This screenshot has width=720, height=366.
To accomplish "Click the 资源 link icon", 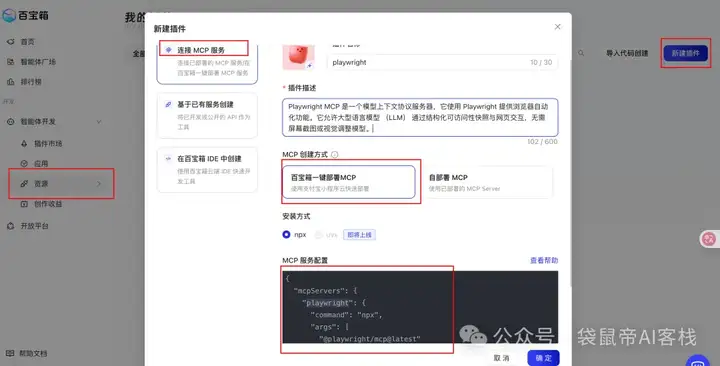I will click(24, 184).
